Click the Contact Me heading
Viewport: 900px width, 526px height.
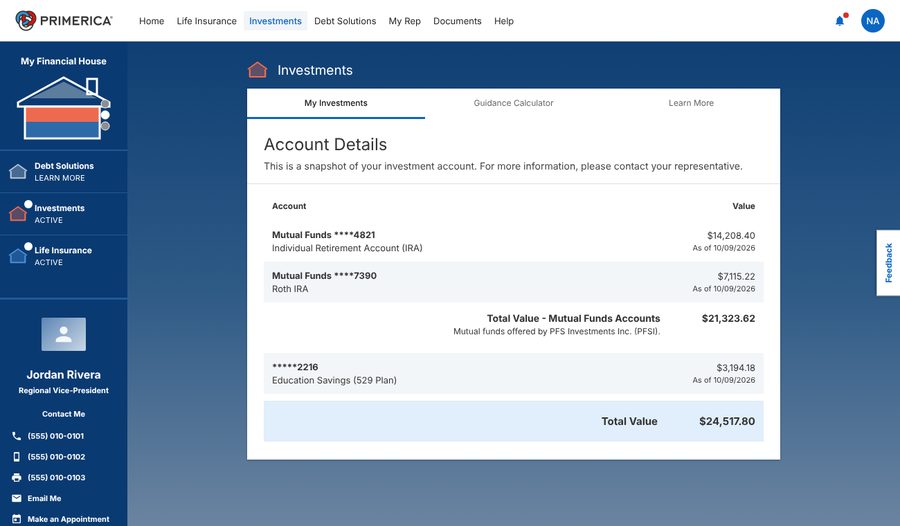click(64, 414)
